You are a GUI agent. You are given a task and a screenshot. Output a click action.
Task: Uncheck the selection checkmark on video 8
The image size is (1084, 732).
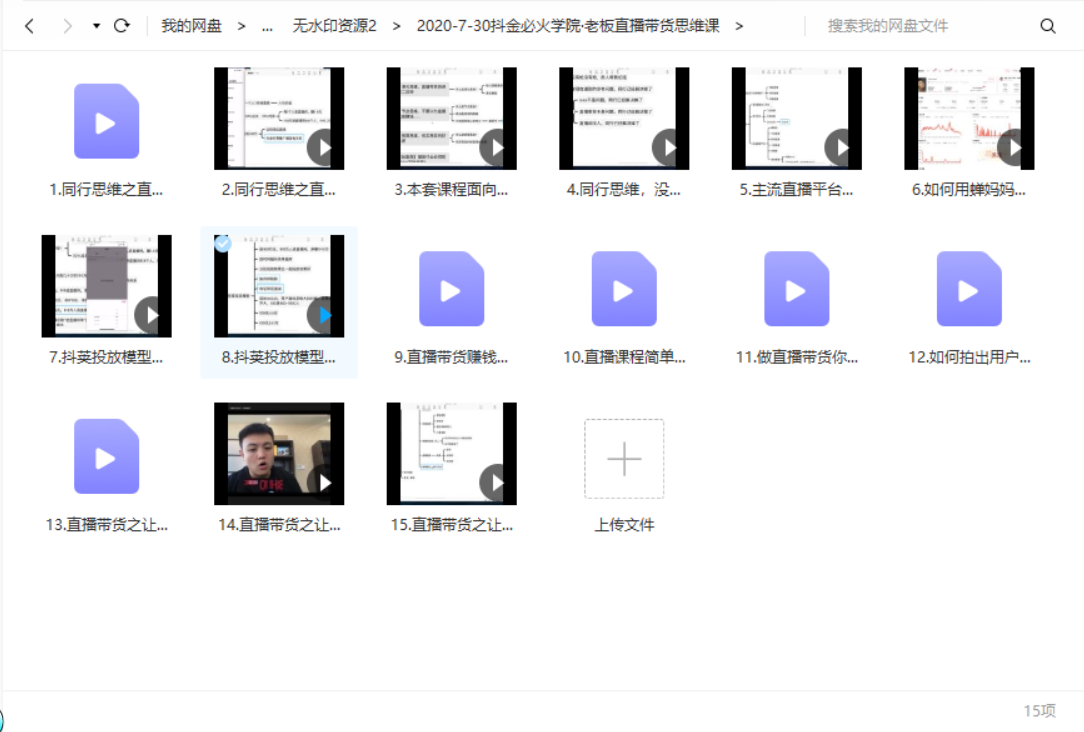(223, 243)
